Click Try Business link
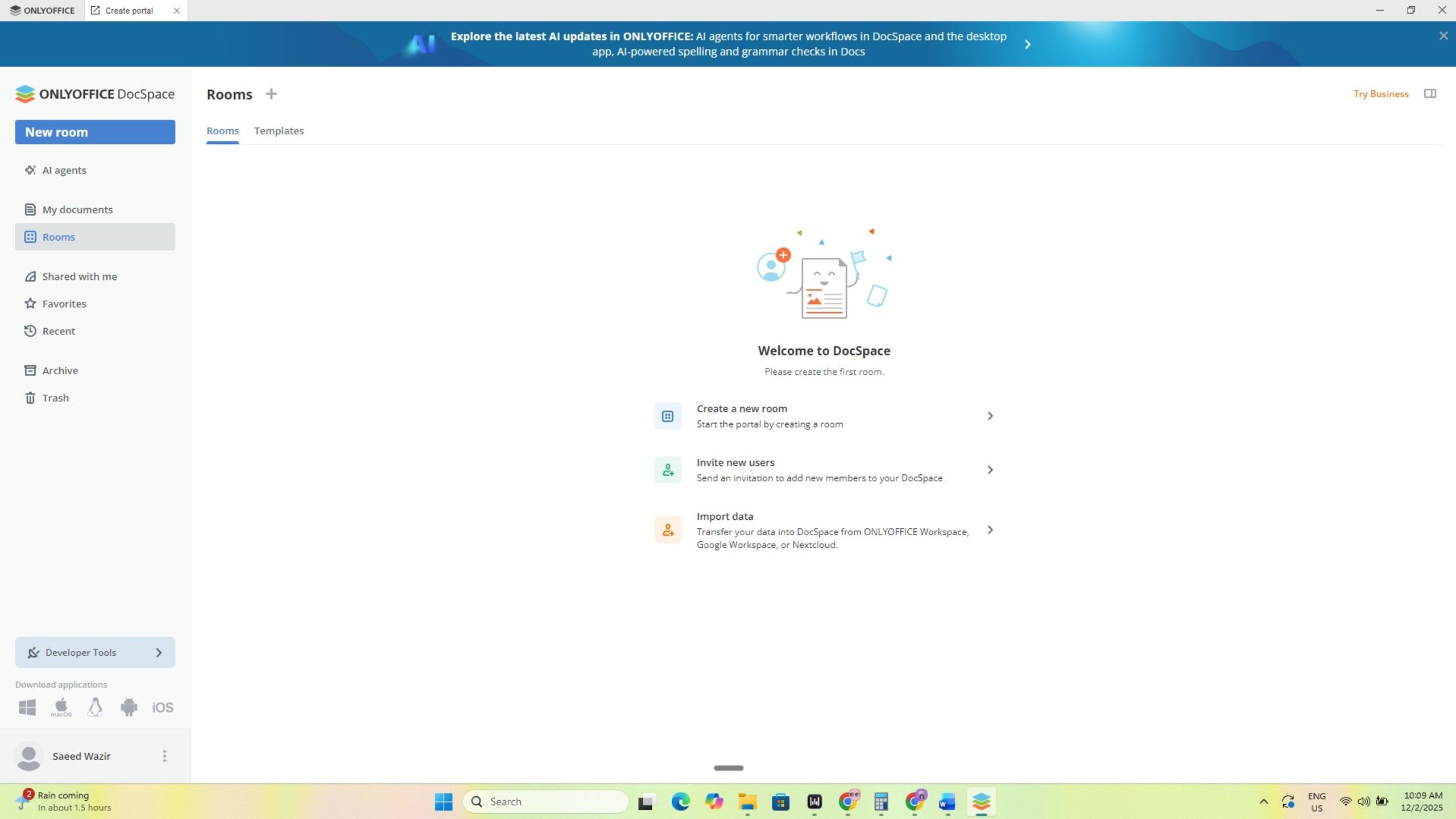 coord(1381,94)
